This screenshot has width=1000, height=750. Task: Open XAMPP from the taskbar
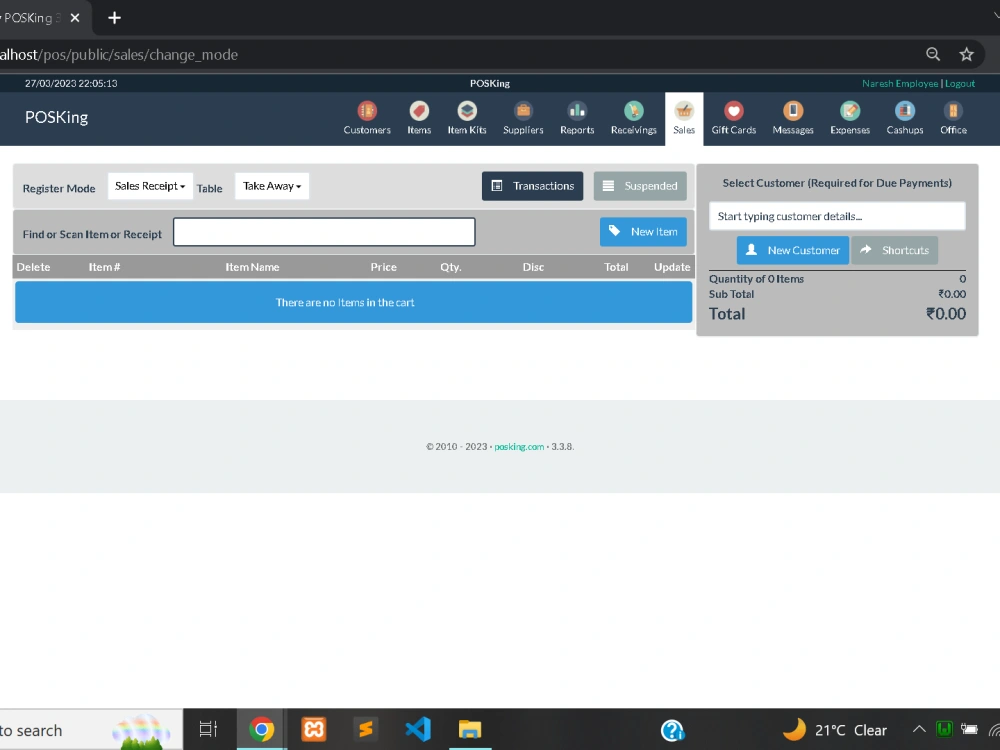pyautogui.click(x=314, y=729)
